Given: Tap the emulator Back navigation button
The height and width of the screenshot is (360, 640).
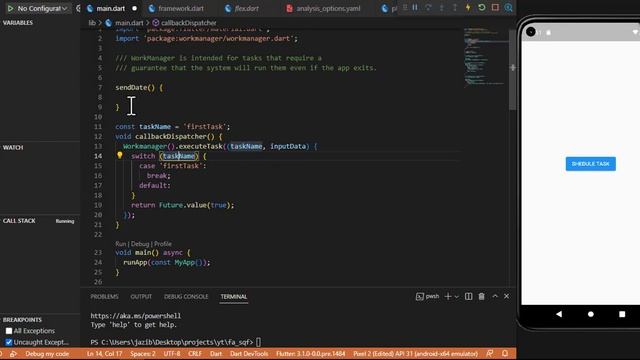Looking at the screenshot, I should pos(559,314).
